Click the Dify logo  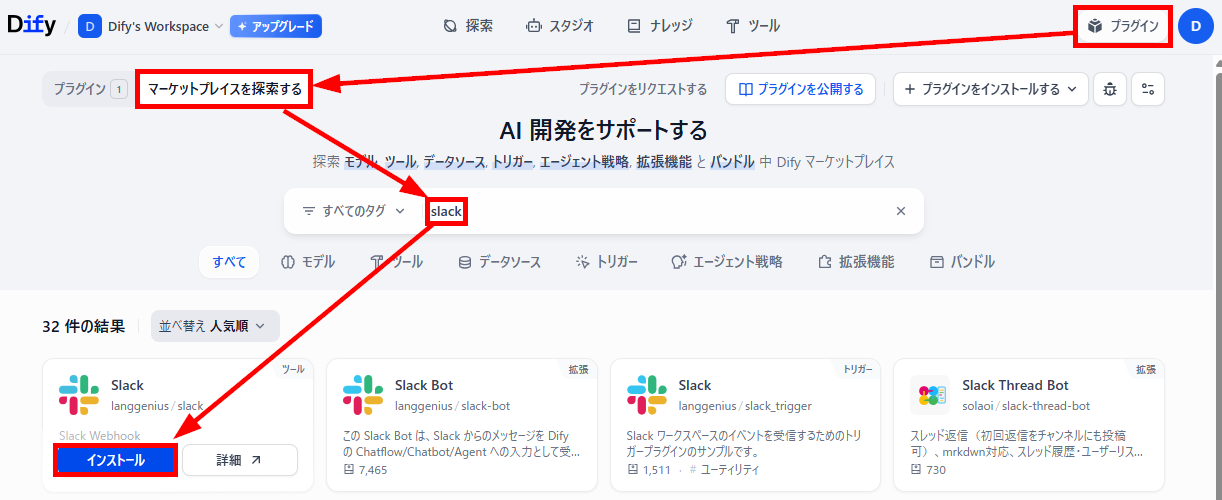pos(31,26)
